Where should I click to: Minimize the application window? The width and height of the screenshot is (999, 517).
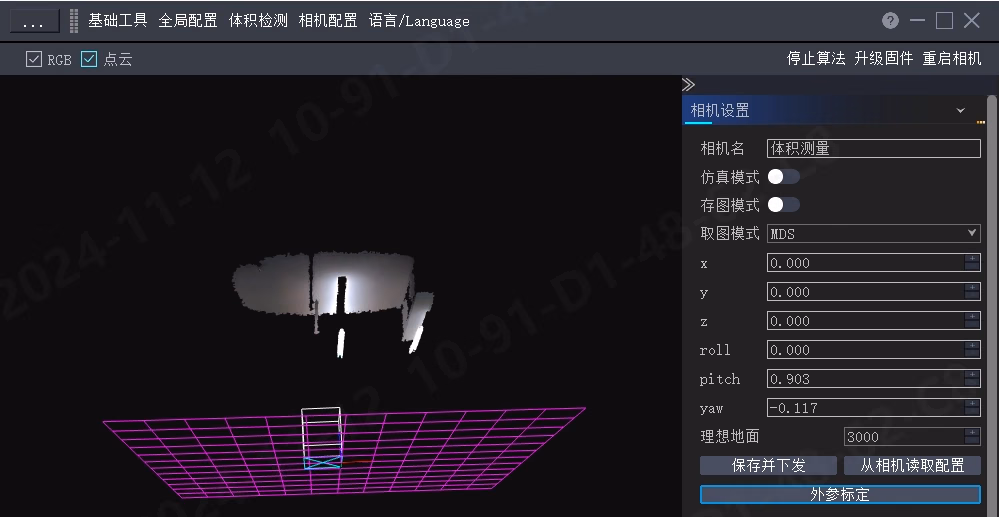pyautogui.click(x=917, y=20)
